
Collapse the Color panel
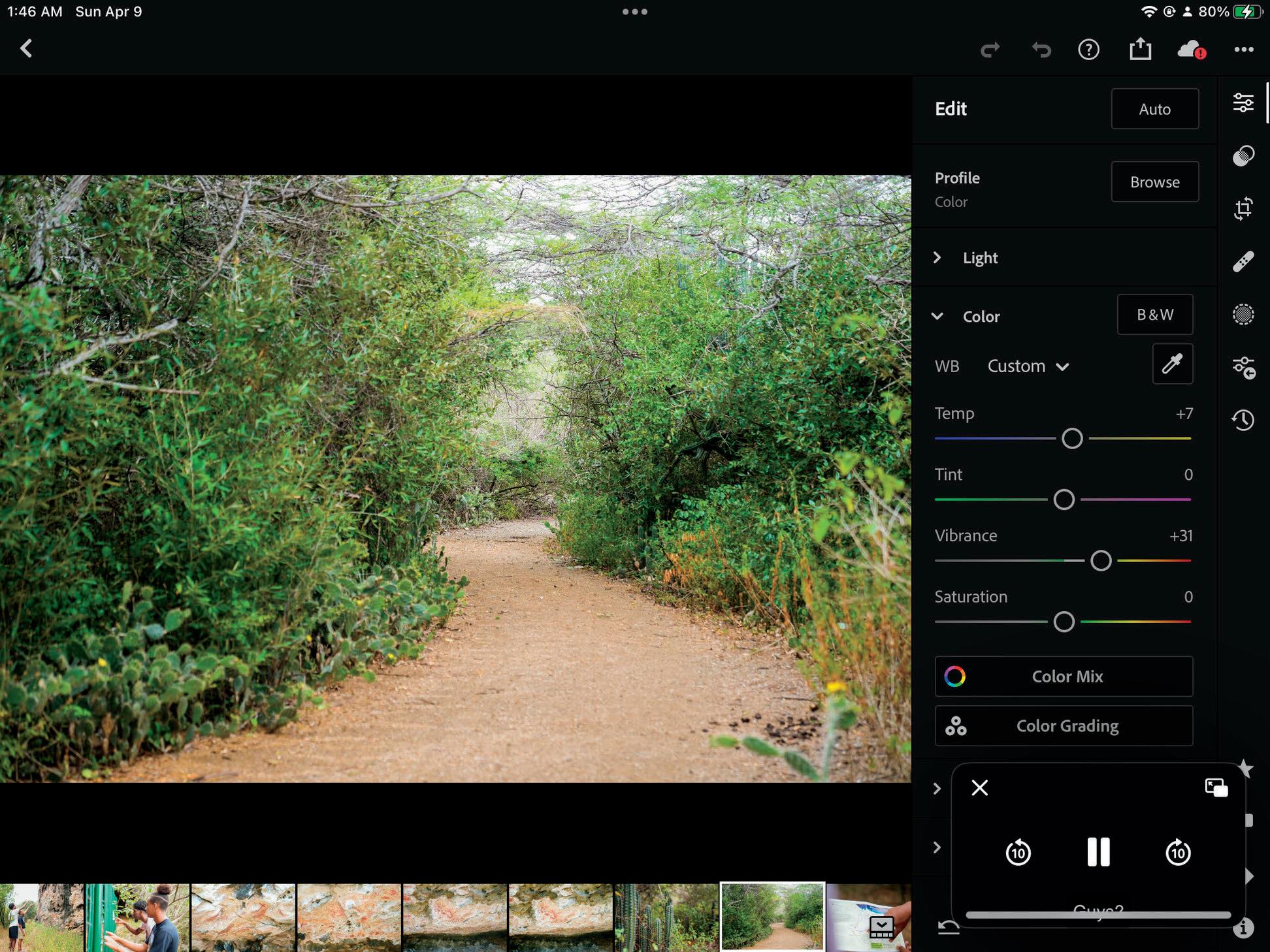(x=937, y=317)
